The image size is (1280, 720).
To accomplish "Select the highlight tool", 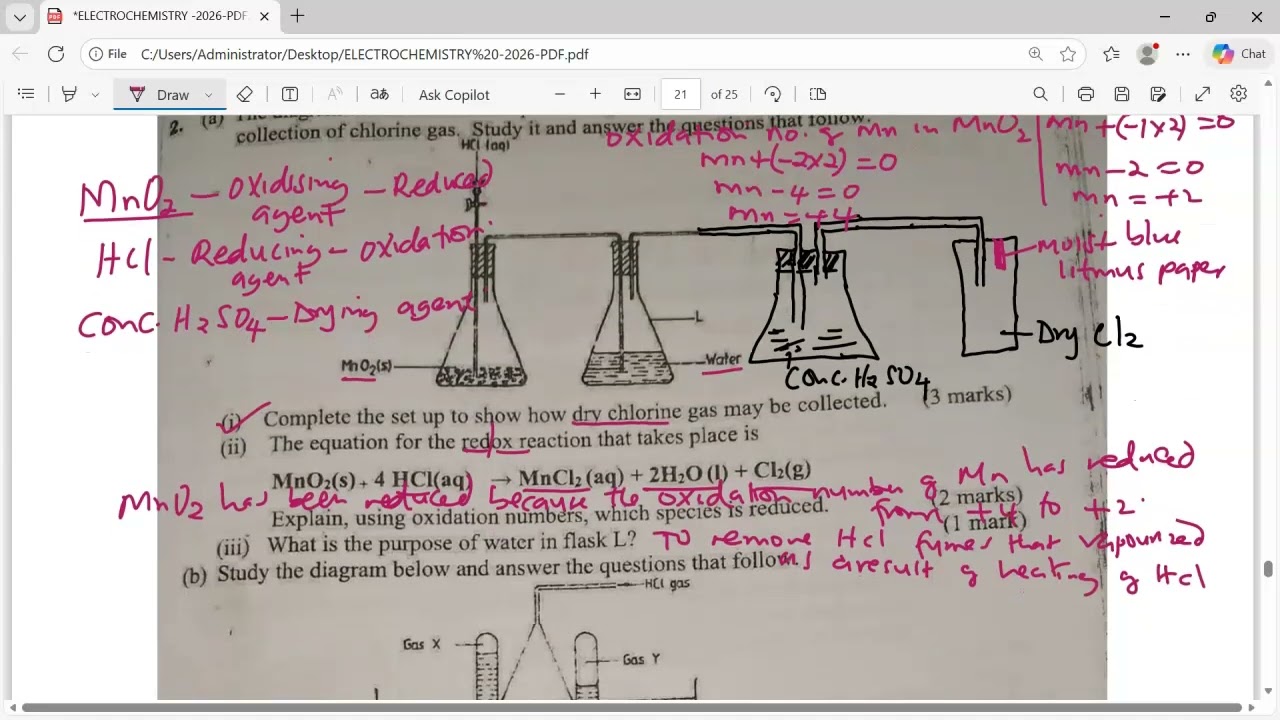I will pyautogui.click(x=69, y=94).
